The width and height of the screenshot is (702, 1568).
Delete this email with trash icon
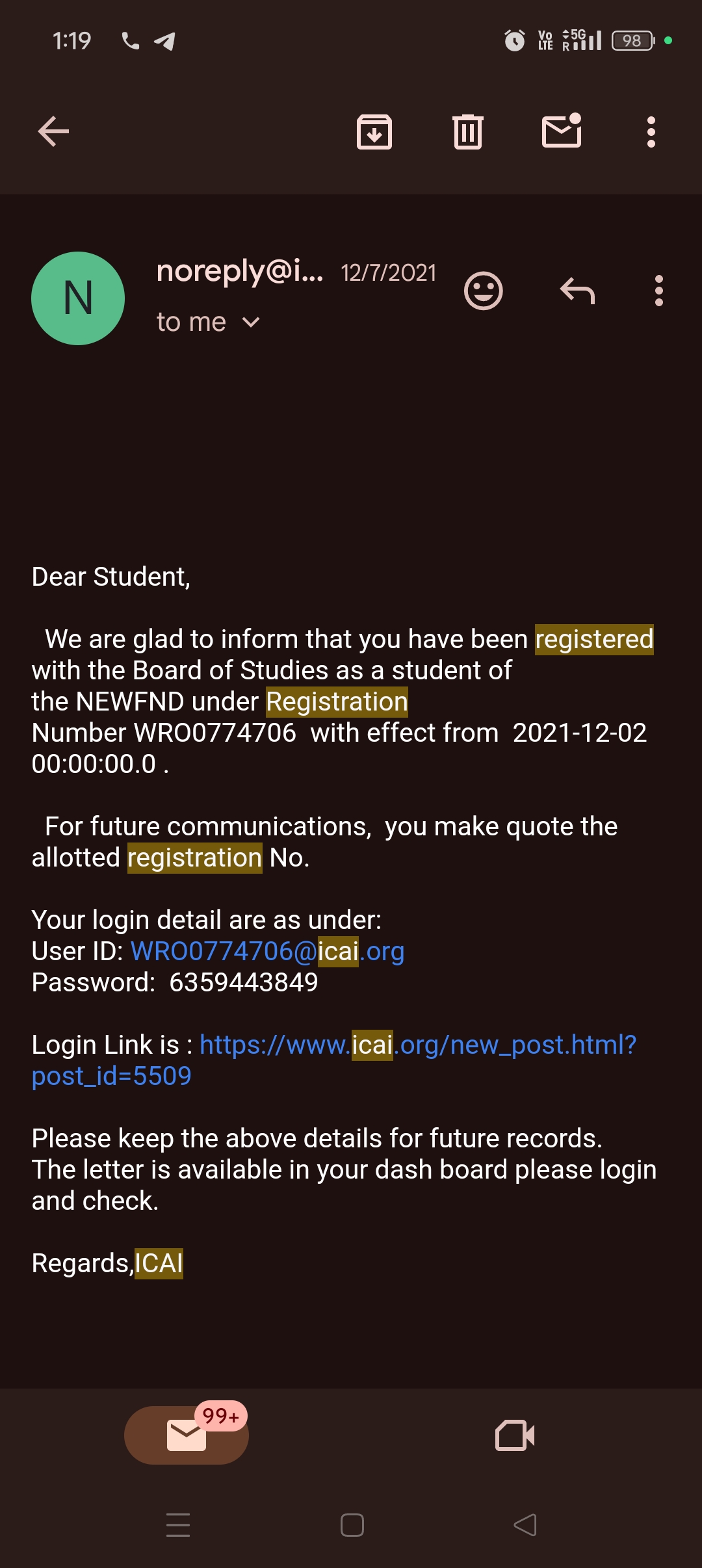coord(468,132)
